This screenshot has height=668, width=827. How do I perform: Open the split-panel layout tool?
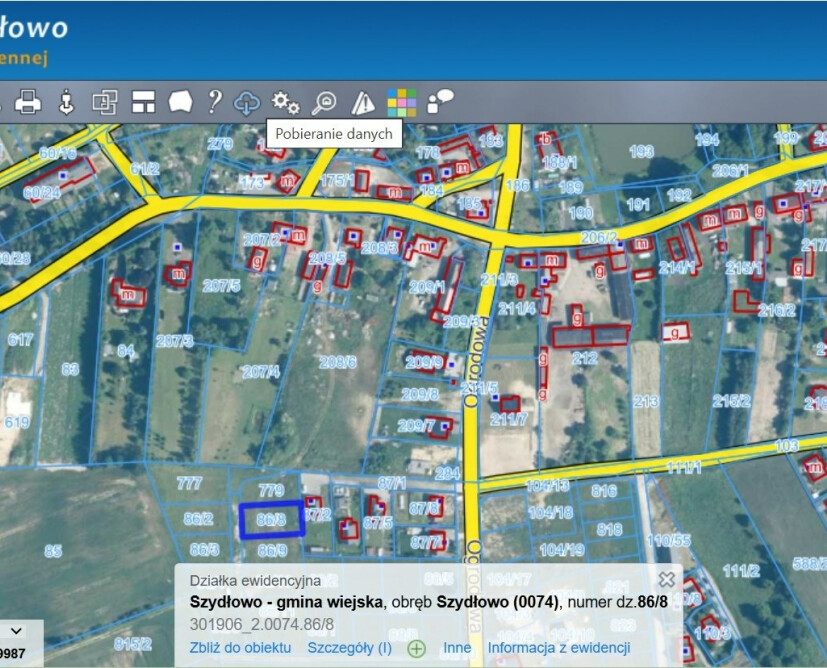(143, 102)
